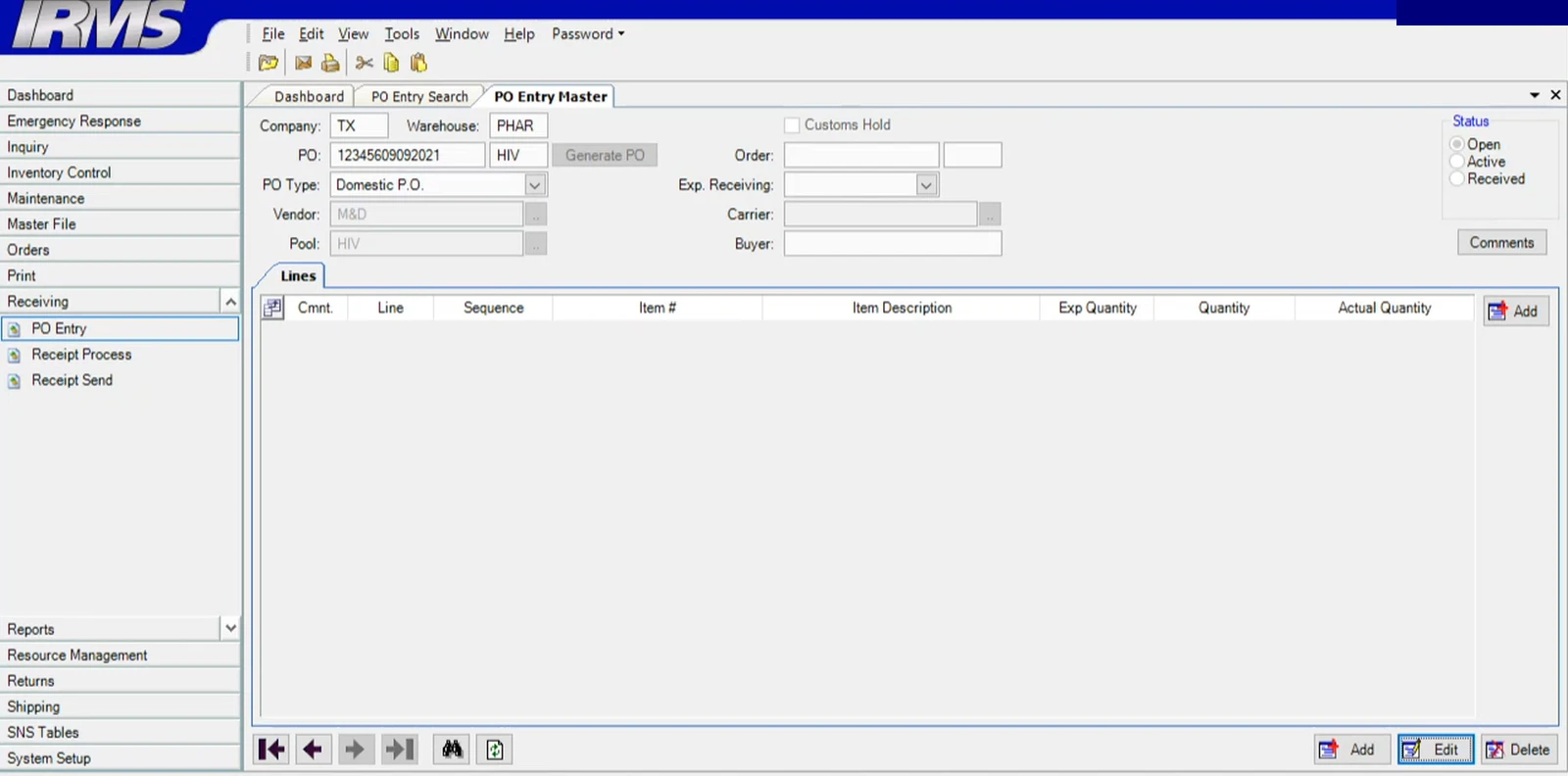Click the clipboard paste toolbar icon
This screenshot has width=1568, height=776.
[x=418, y=64]
